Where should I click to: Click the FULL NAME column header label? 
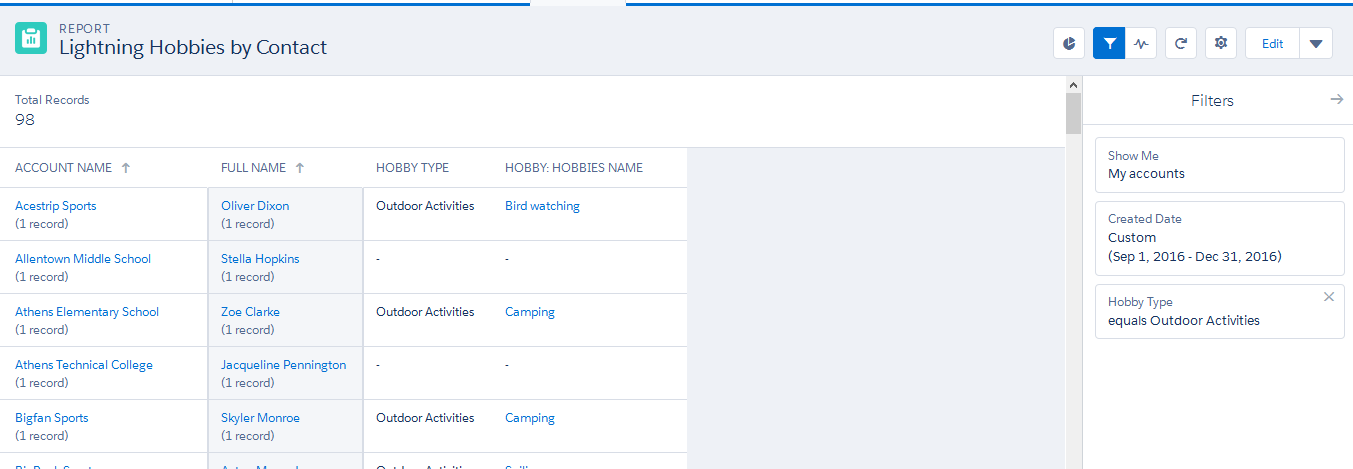[x=254, y=168]
